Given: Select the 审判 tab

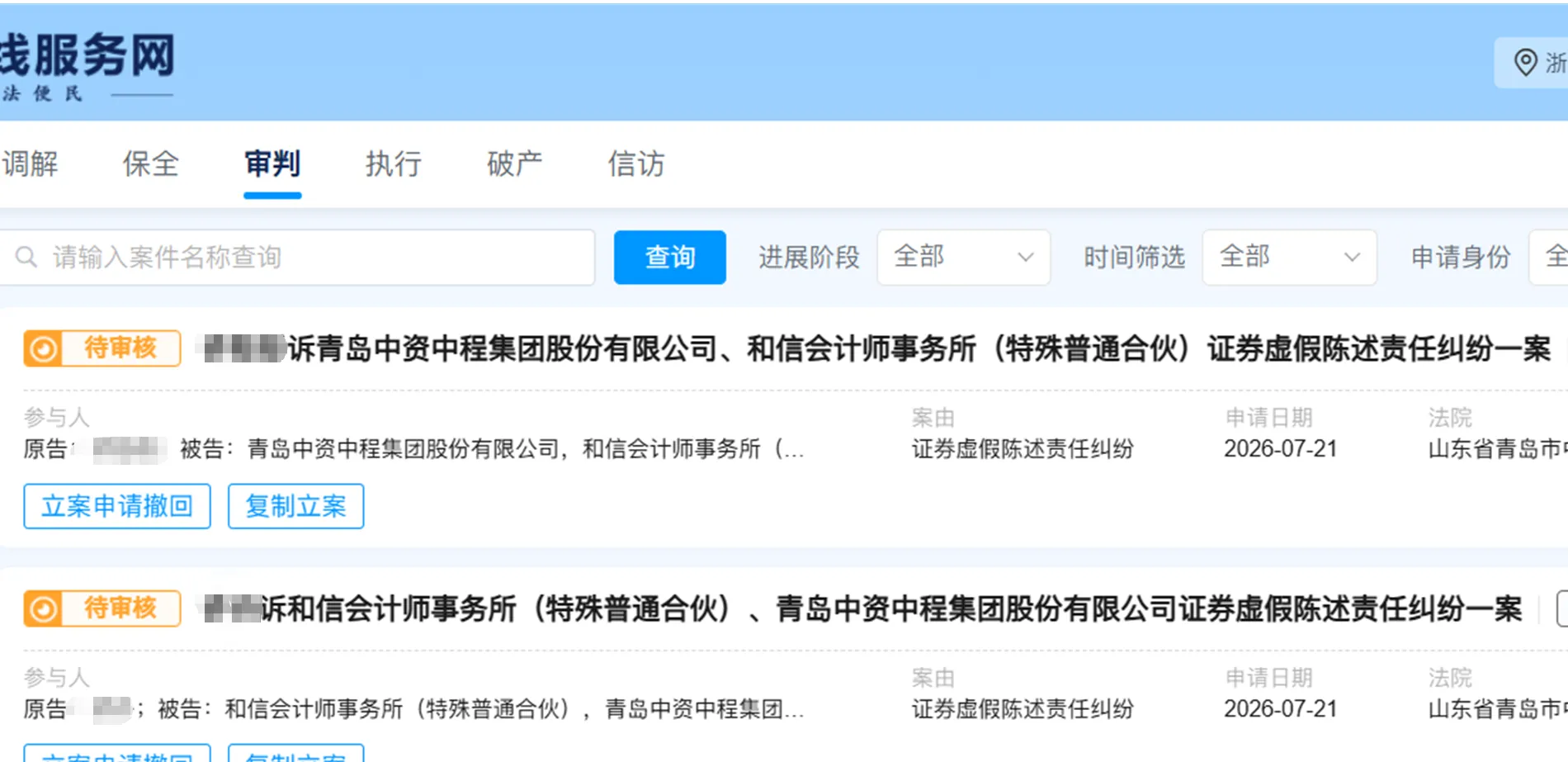Looking at the screenshot, I should 272,163.
